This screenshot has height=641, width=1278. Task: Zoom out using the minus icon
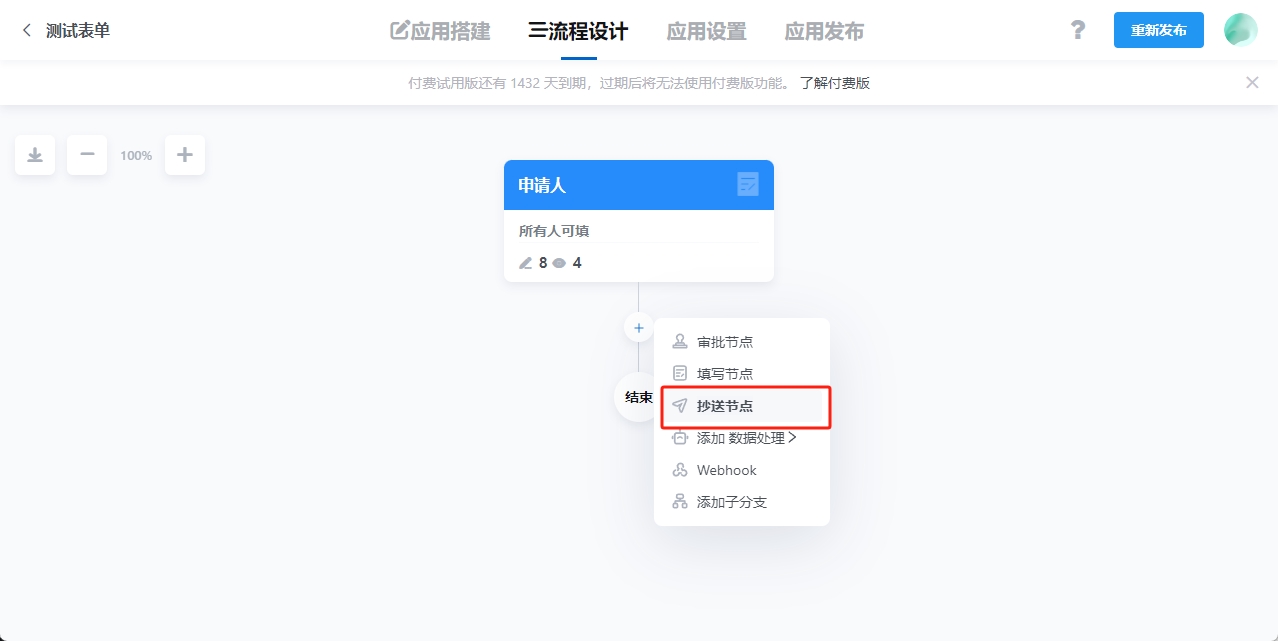point(87,154)
